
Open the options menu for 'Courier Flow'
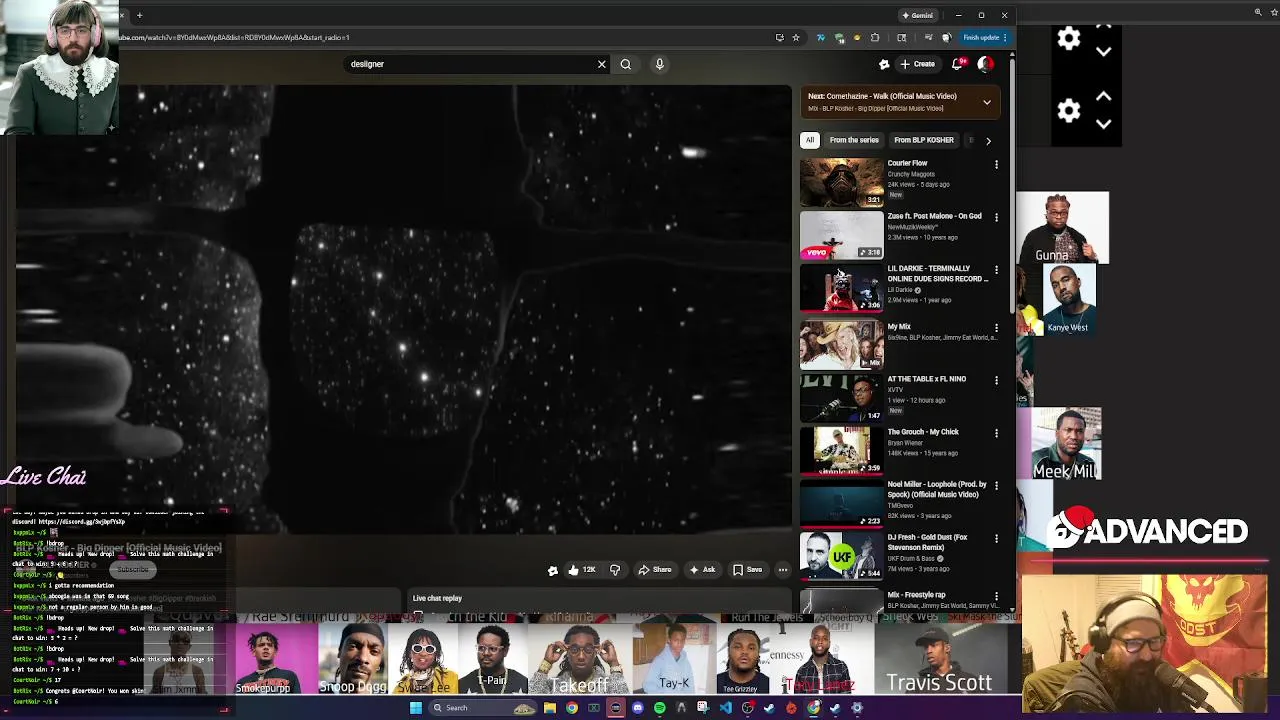[996, 164]
